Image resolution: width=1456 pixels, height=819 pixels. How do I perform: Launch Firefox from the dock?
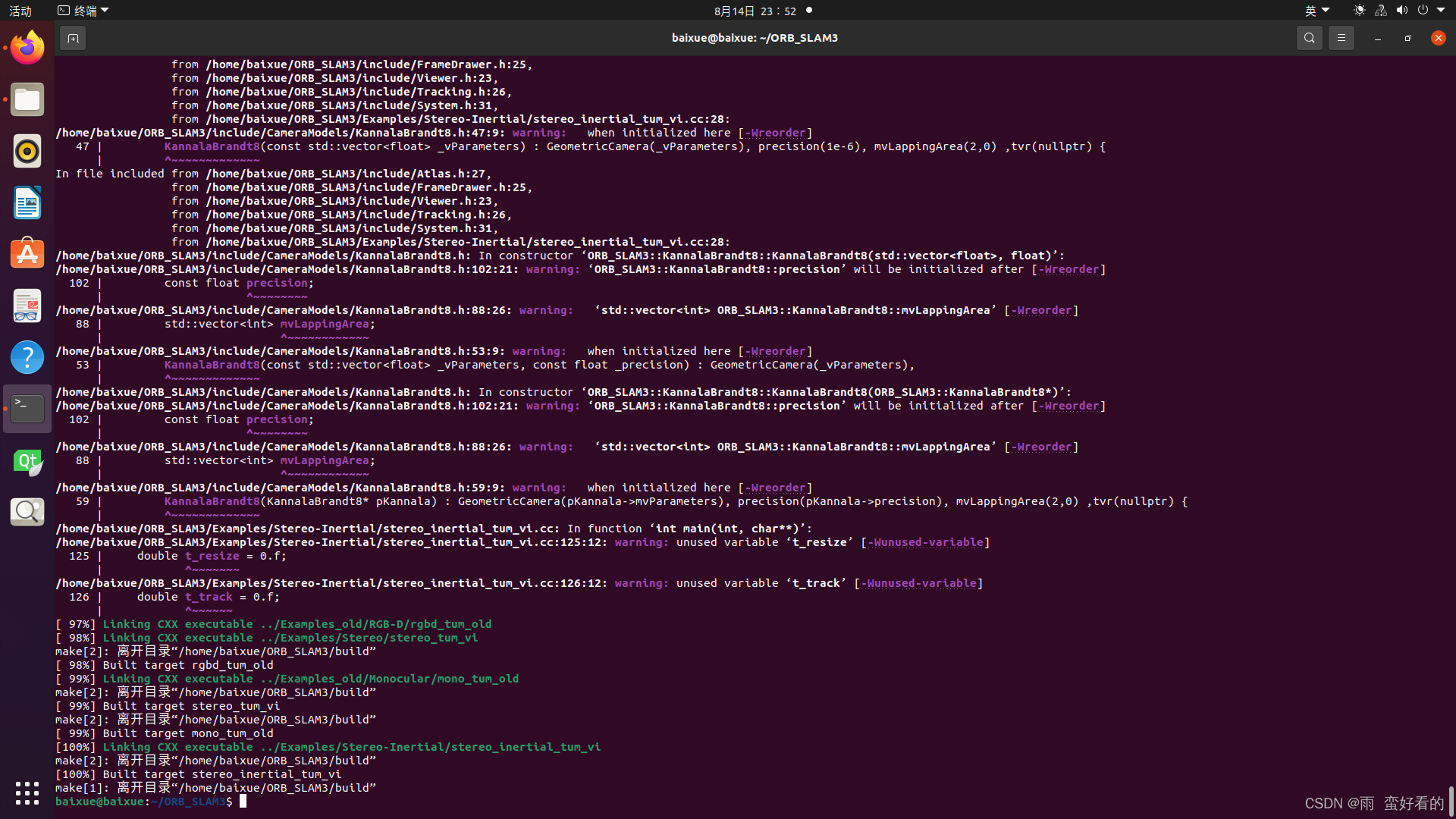pos(27,48)
